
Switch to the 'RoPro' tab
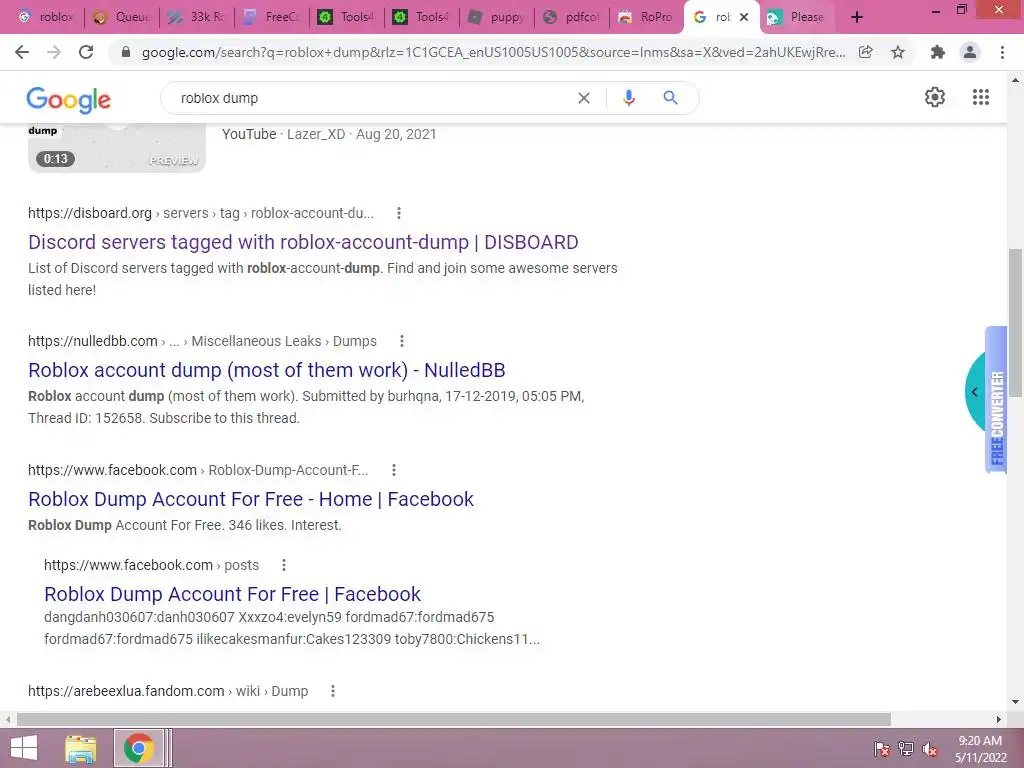click(x=647, y=17)
